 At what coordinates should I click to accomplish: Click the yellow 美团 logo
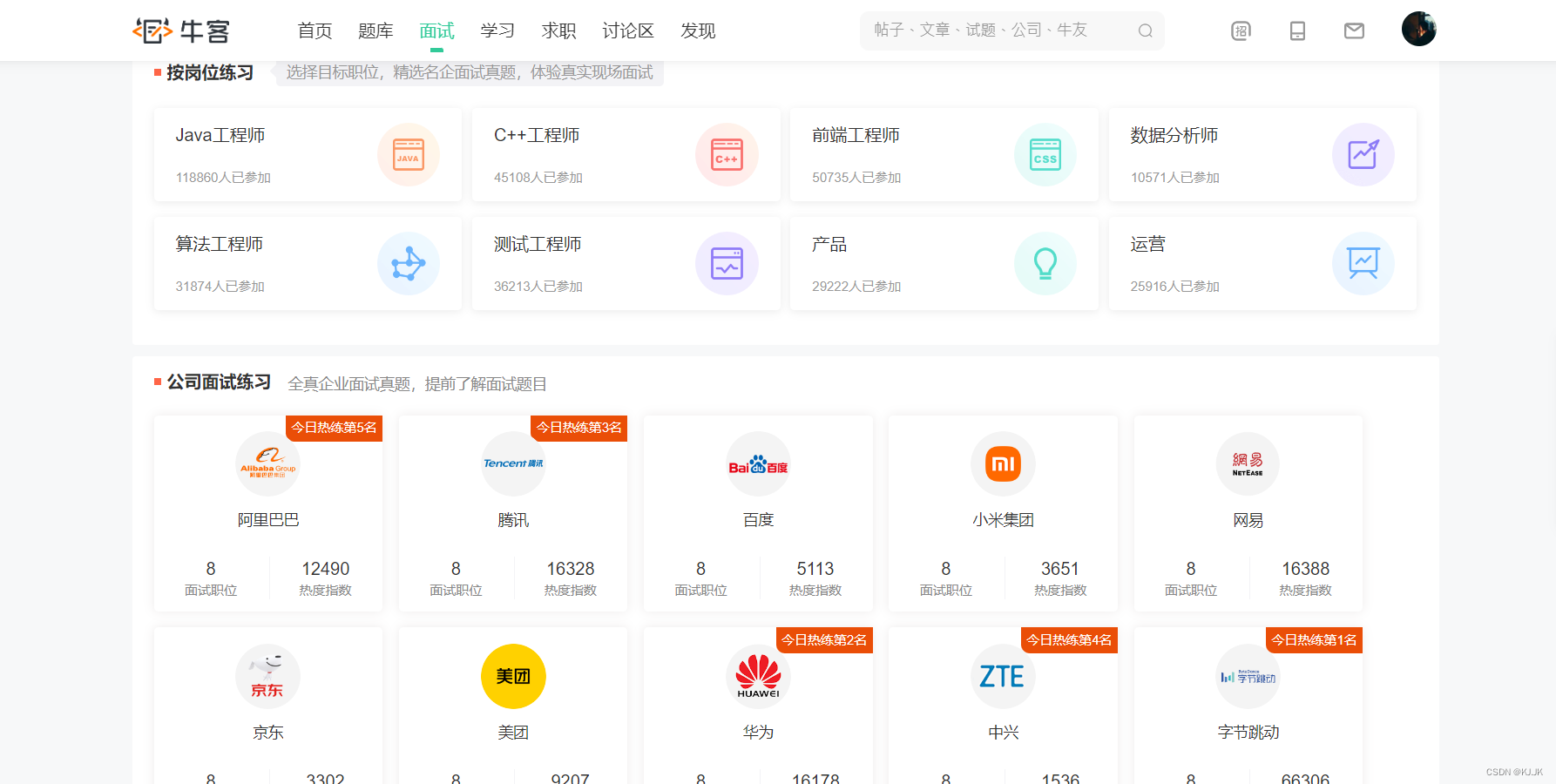point(513,676)
